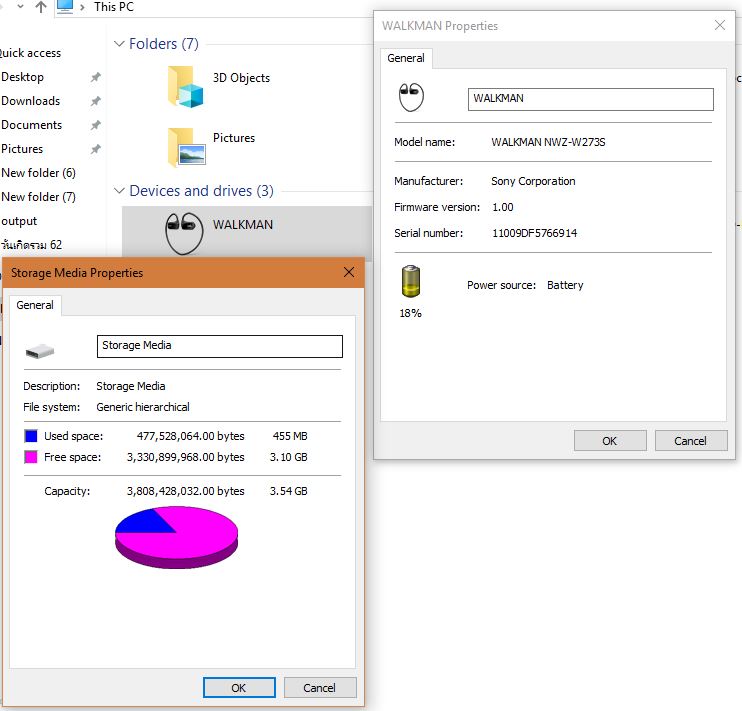The image size is (742, 711).
Task: Click the WALKMAN device label in drives list
Action: click(x=243, y=224)
